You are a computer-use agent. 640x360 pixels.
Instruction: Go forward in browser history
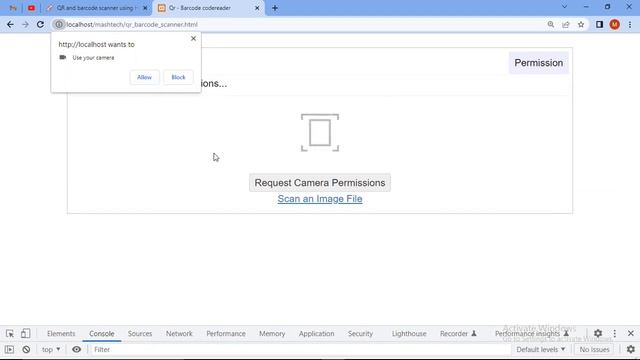[x=25, y=24]
